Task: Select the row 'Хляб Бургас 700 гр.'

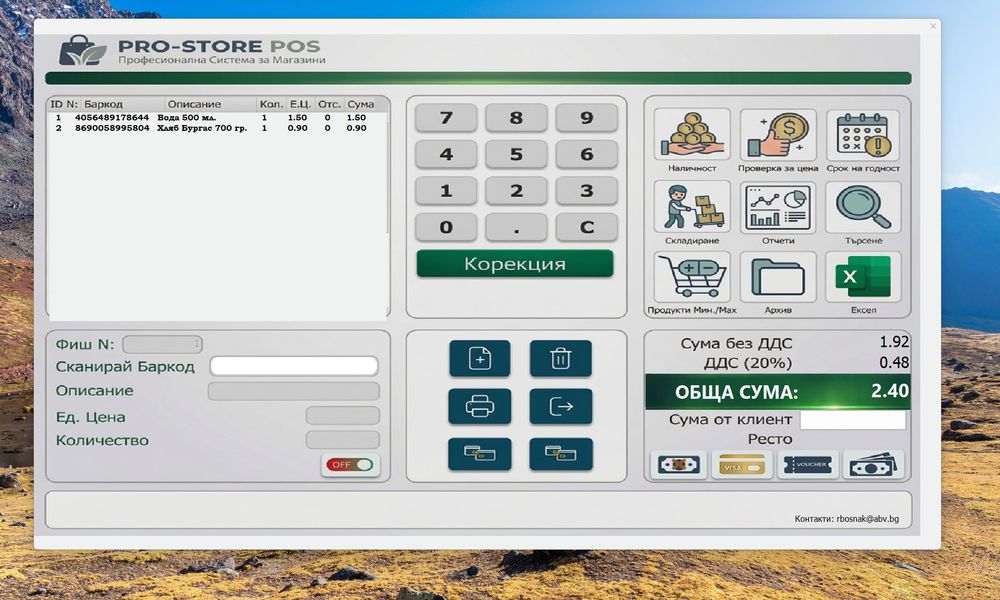Action: click(217, 128)
